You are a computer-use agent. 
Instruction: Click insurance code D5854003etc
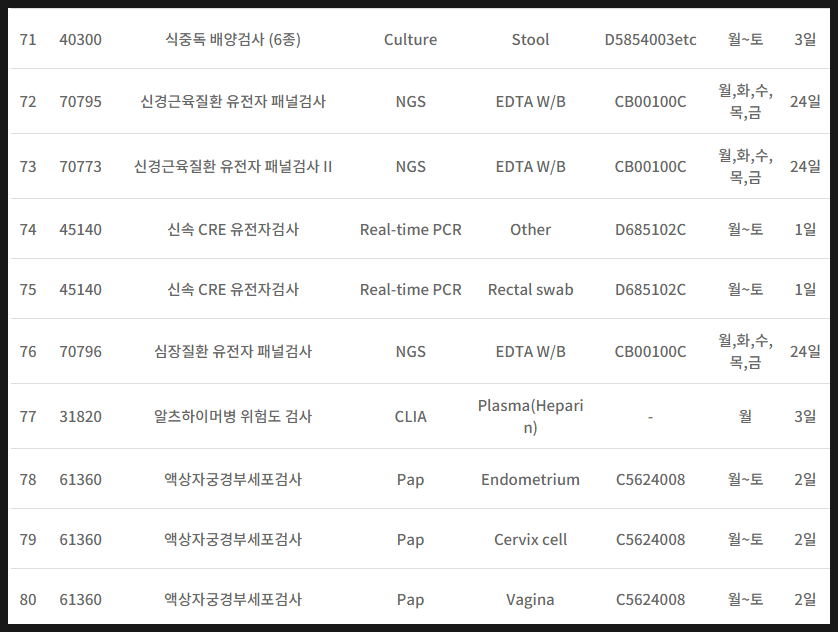(650, 40)
